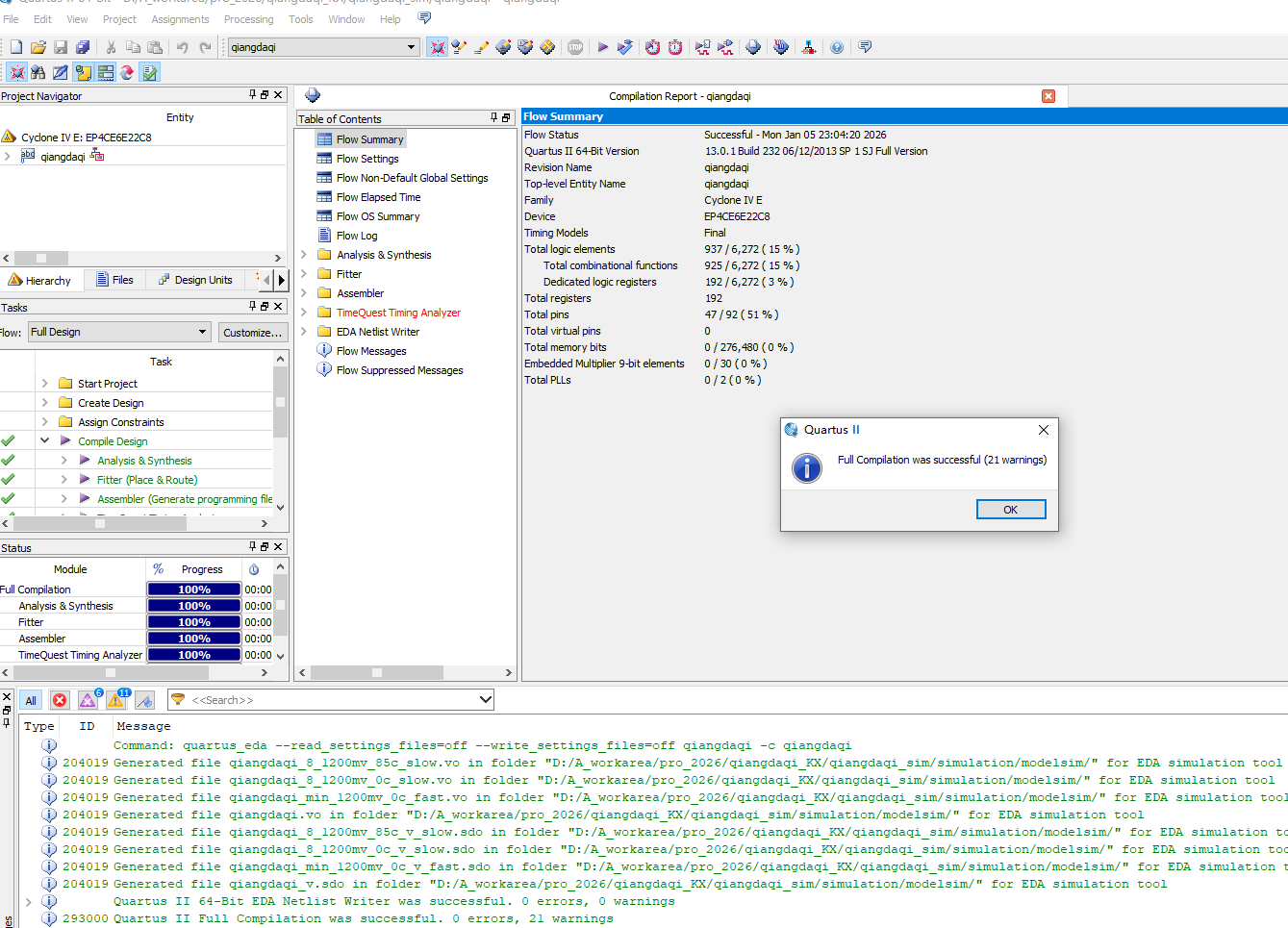Screen dimensions: 1288x928
Task: Click the Customize... button
Action: (x=253, y=332)
